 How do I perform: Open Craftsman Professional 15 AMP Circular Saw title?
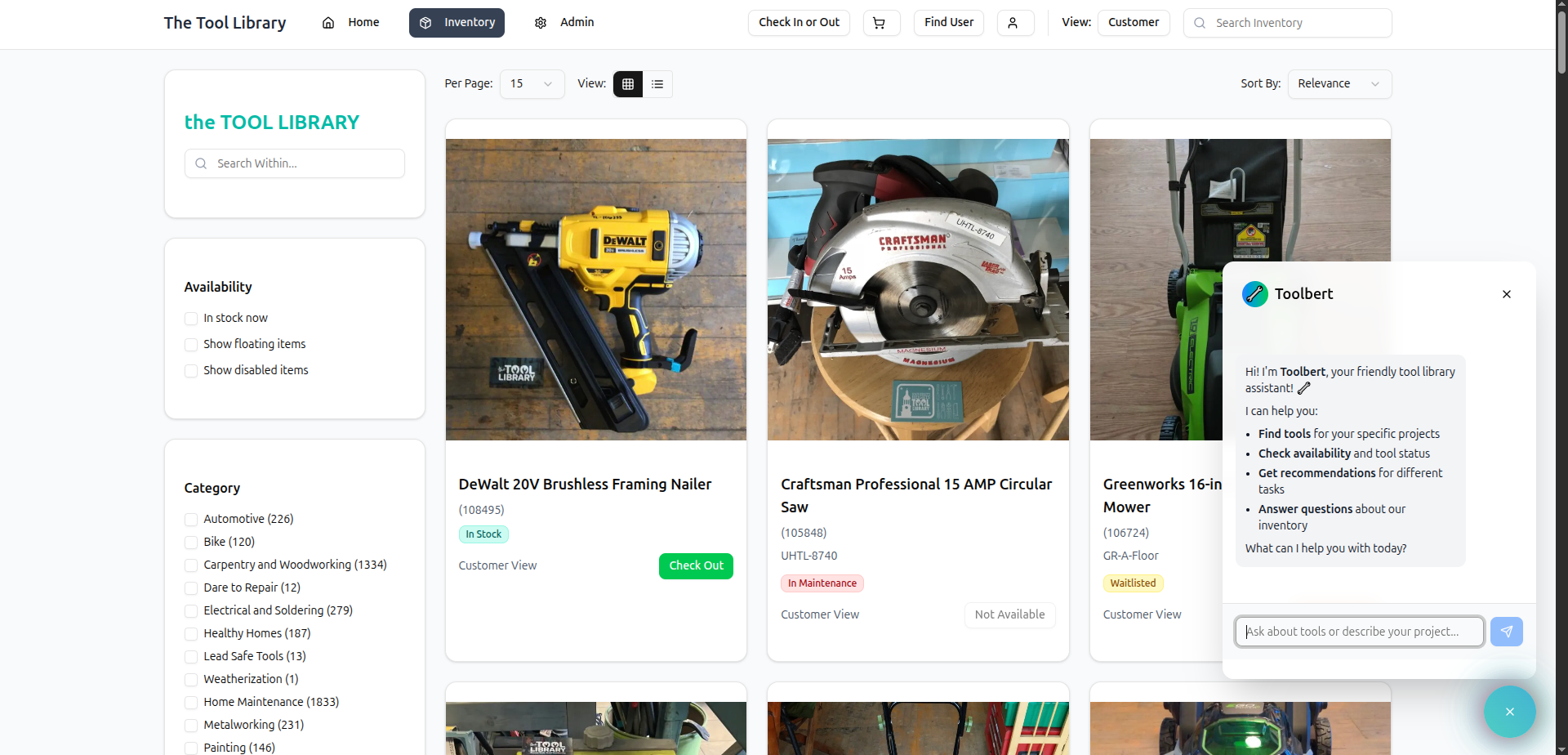[916, 496]
